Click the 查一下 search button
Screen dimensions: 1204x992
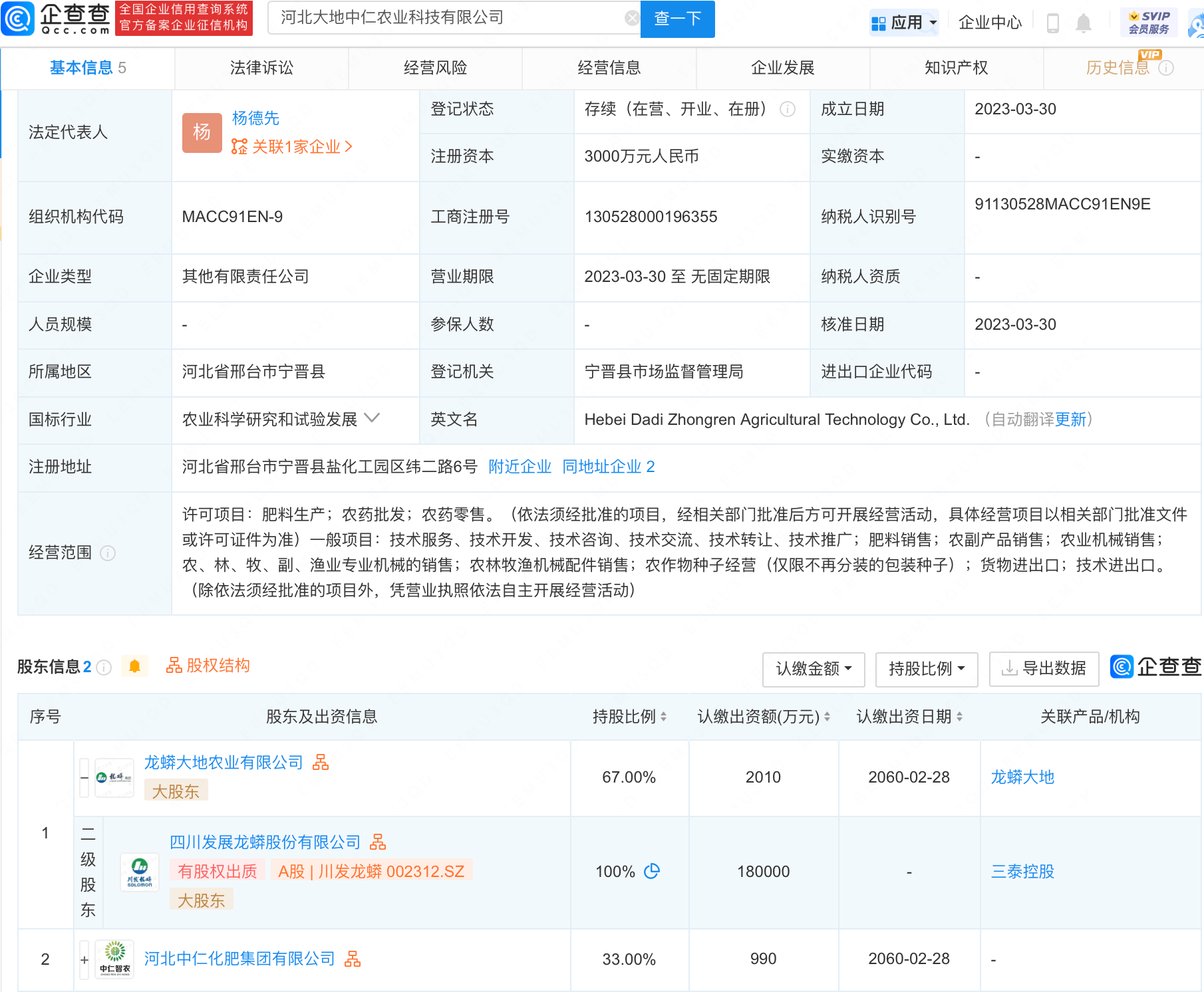coord(677,19)
